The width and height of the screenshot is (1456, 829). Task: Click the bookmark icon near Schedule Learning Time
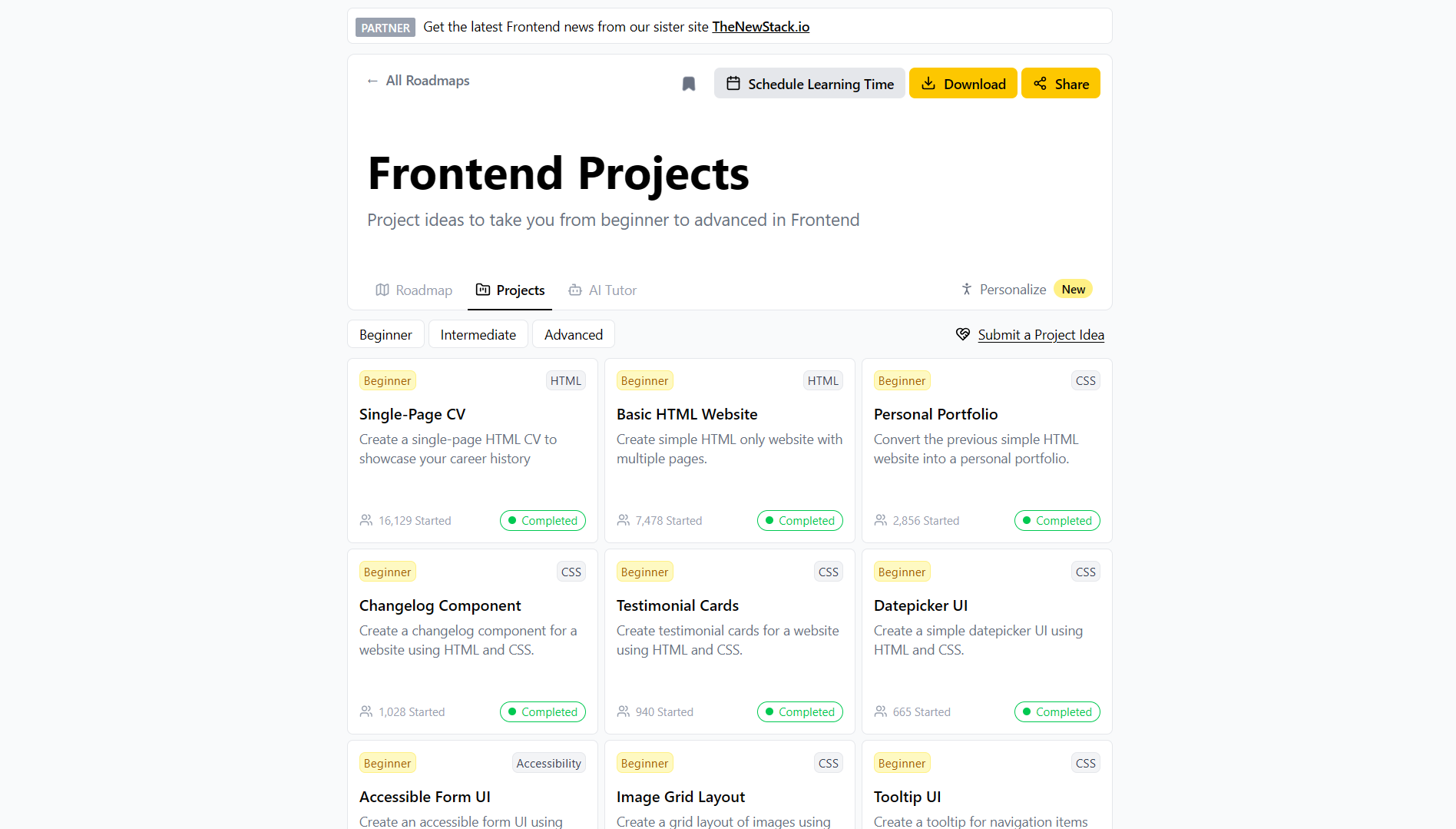coord(689,84)
